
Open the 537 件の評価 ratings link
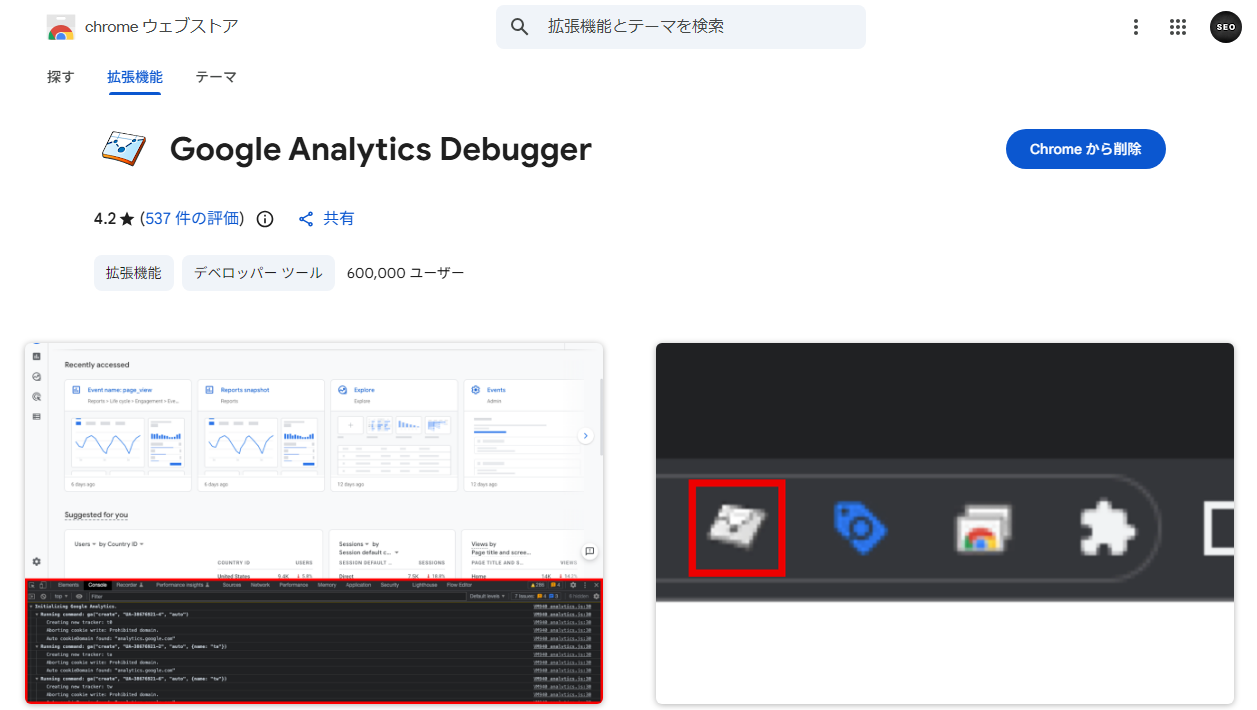(x=191, y=218)
